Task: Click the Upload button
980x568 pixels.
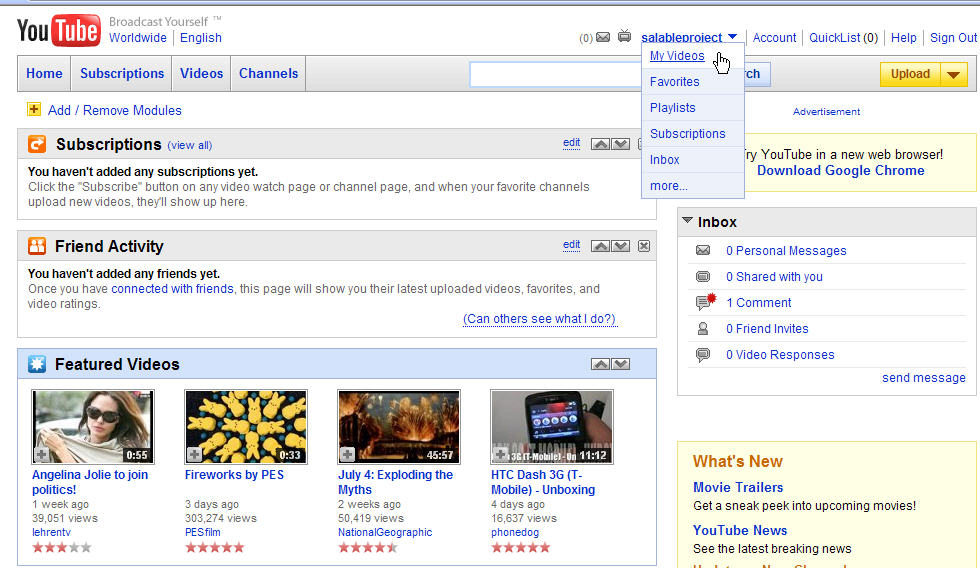Action: pos(910,74)
